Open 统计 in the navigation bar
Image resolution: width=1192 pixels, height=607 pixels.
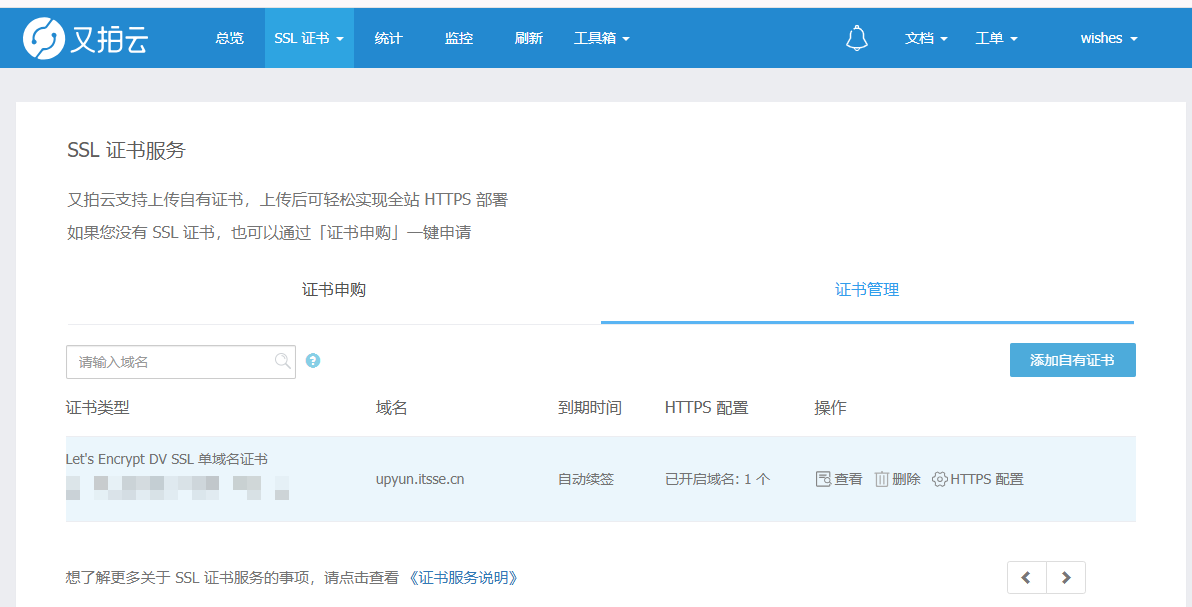(x=388, y=38)
